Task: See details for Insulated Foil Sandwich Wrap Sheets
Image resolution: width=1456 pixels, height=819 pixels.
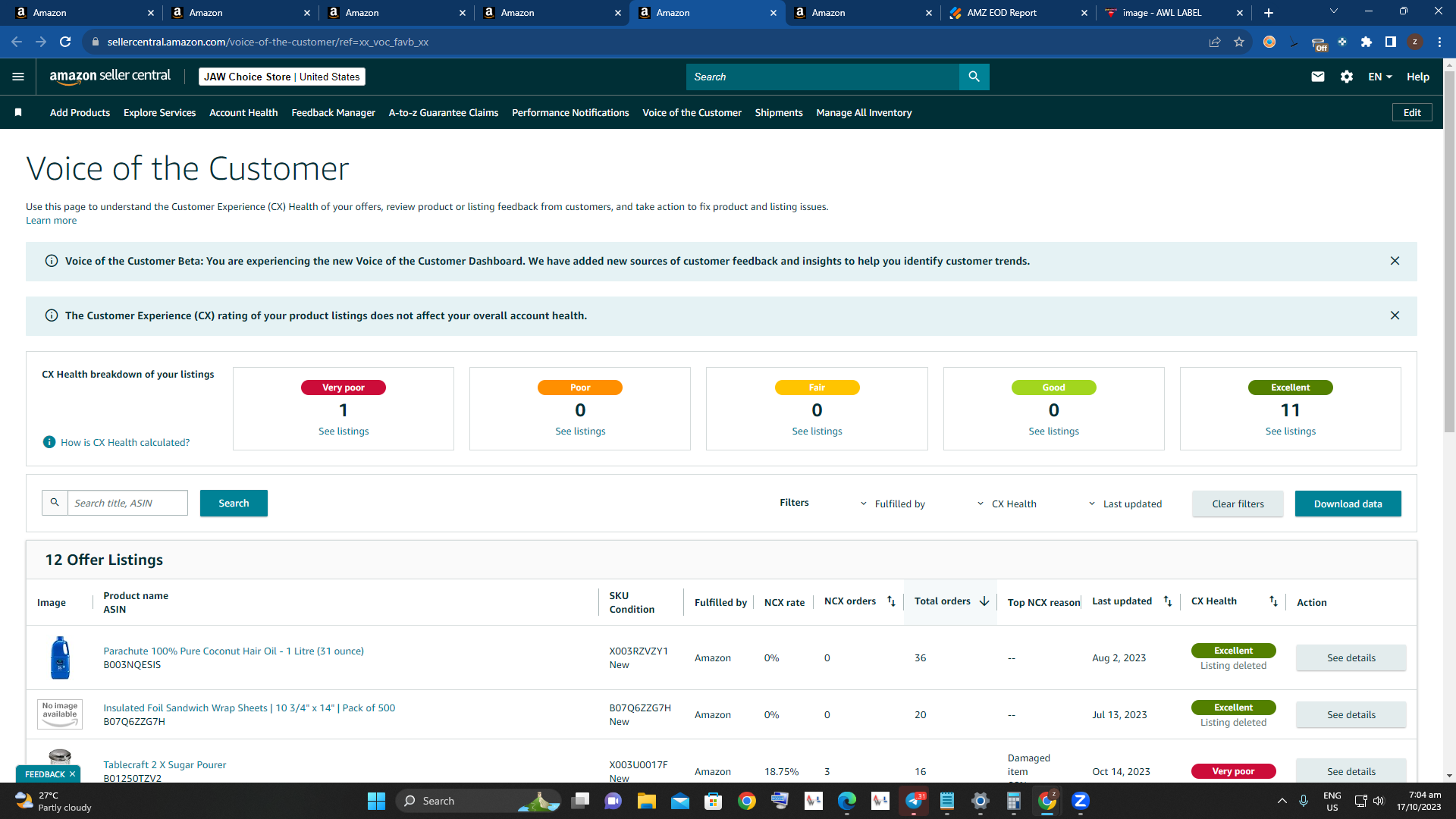Action: pyautogui.click(x=1351, y=714)
